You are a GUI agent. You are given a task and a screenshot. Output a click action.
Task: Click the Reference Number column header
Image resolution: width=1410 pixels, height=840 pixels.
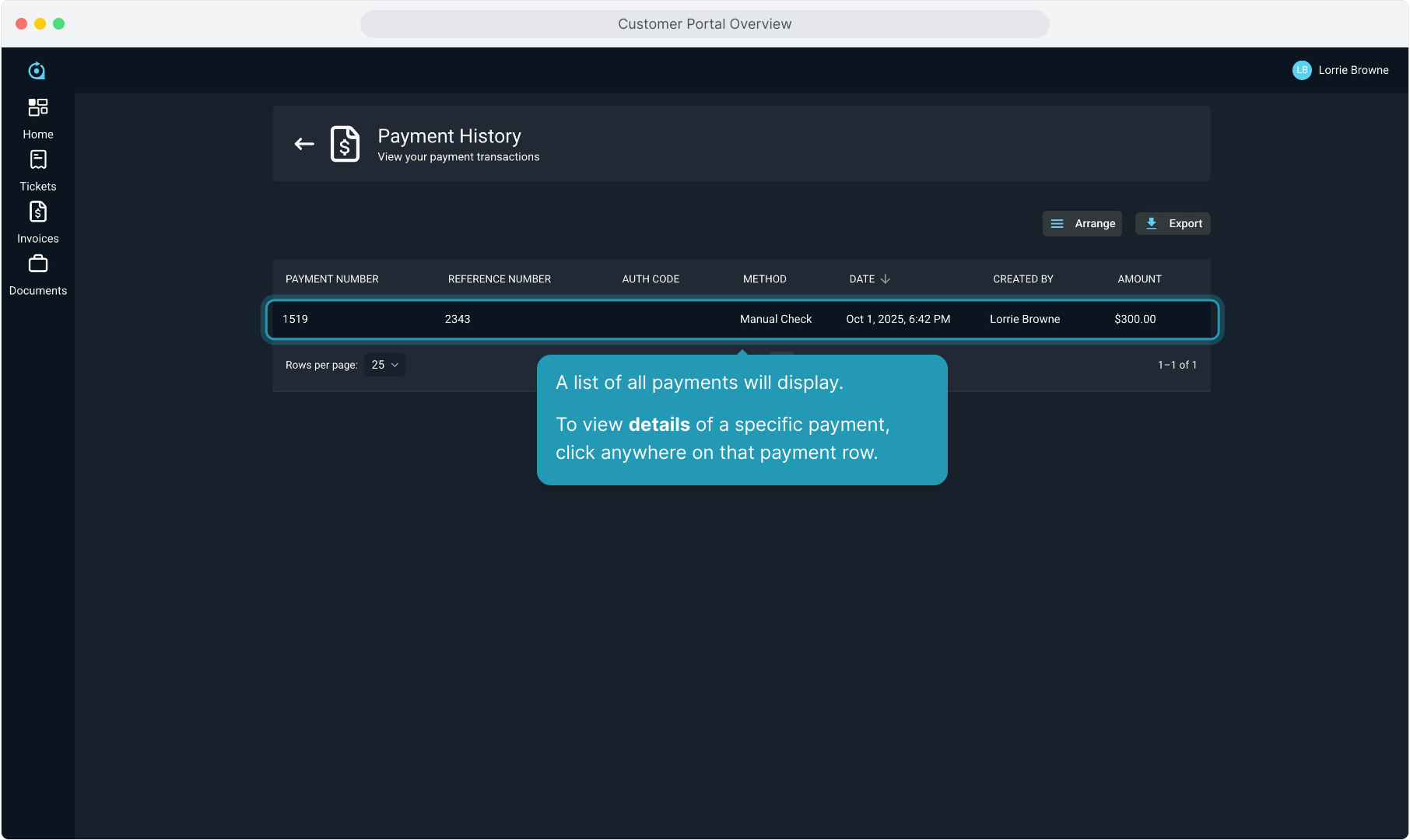coord(499,279)
